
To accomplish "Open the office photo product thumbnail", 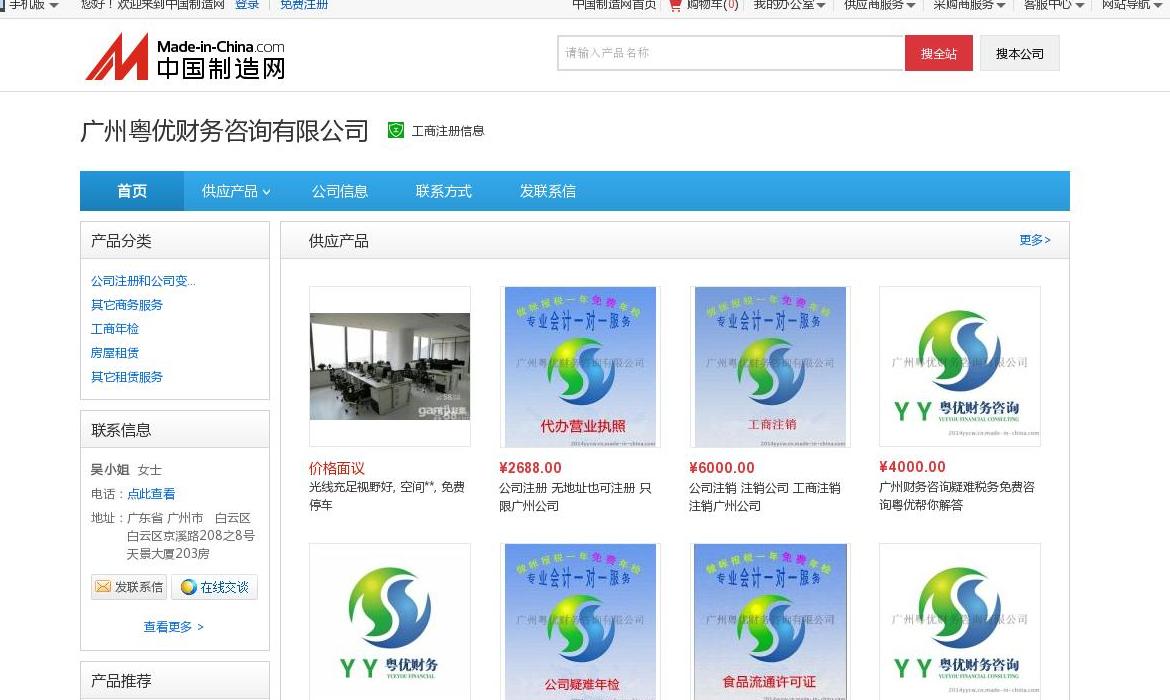I will click(390, 366).
